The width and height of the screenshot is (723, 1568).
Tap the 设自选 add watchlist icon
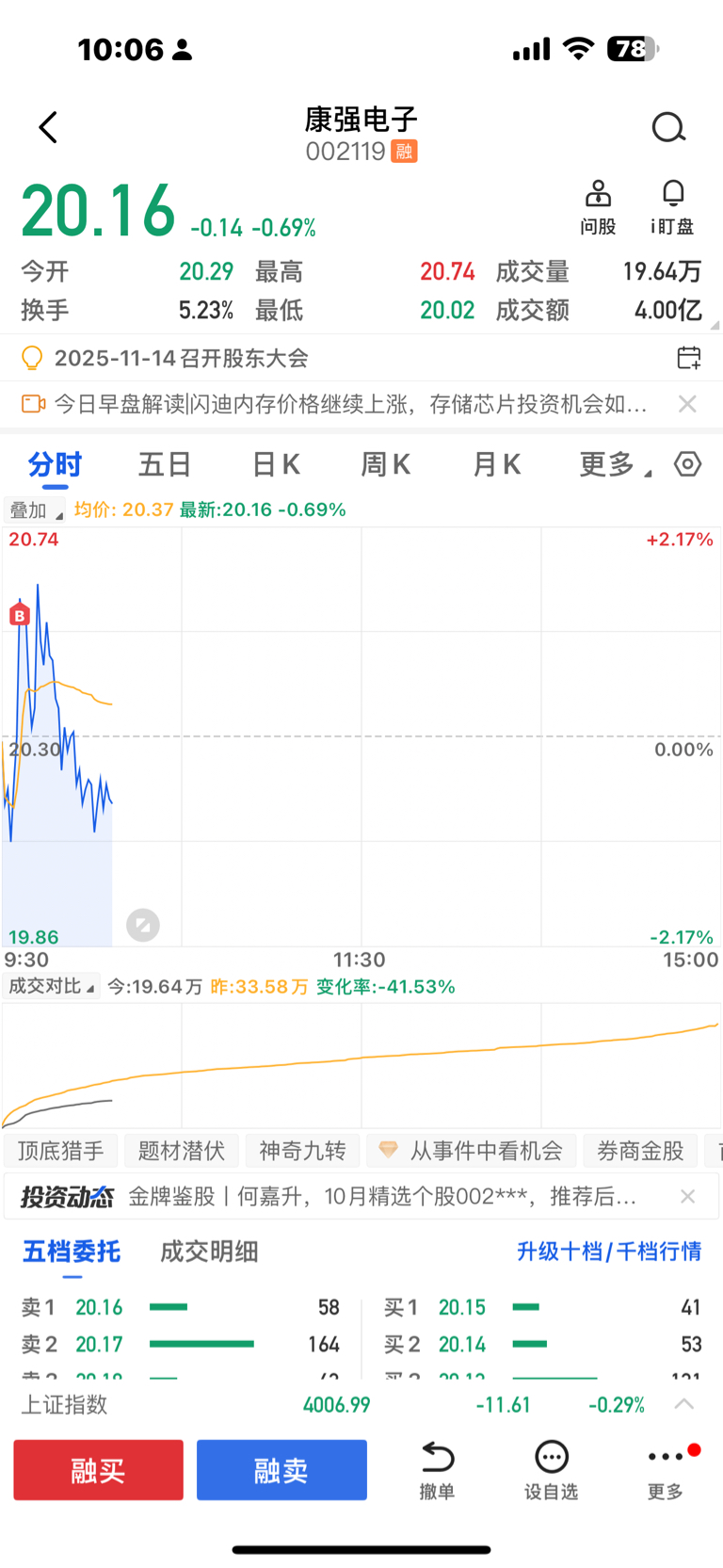tap(551, 1468)
